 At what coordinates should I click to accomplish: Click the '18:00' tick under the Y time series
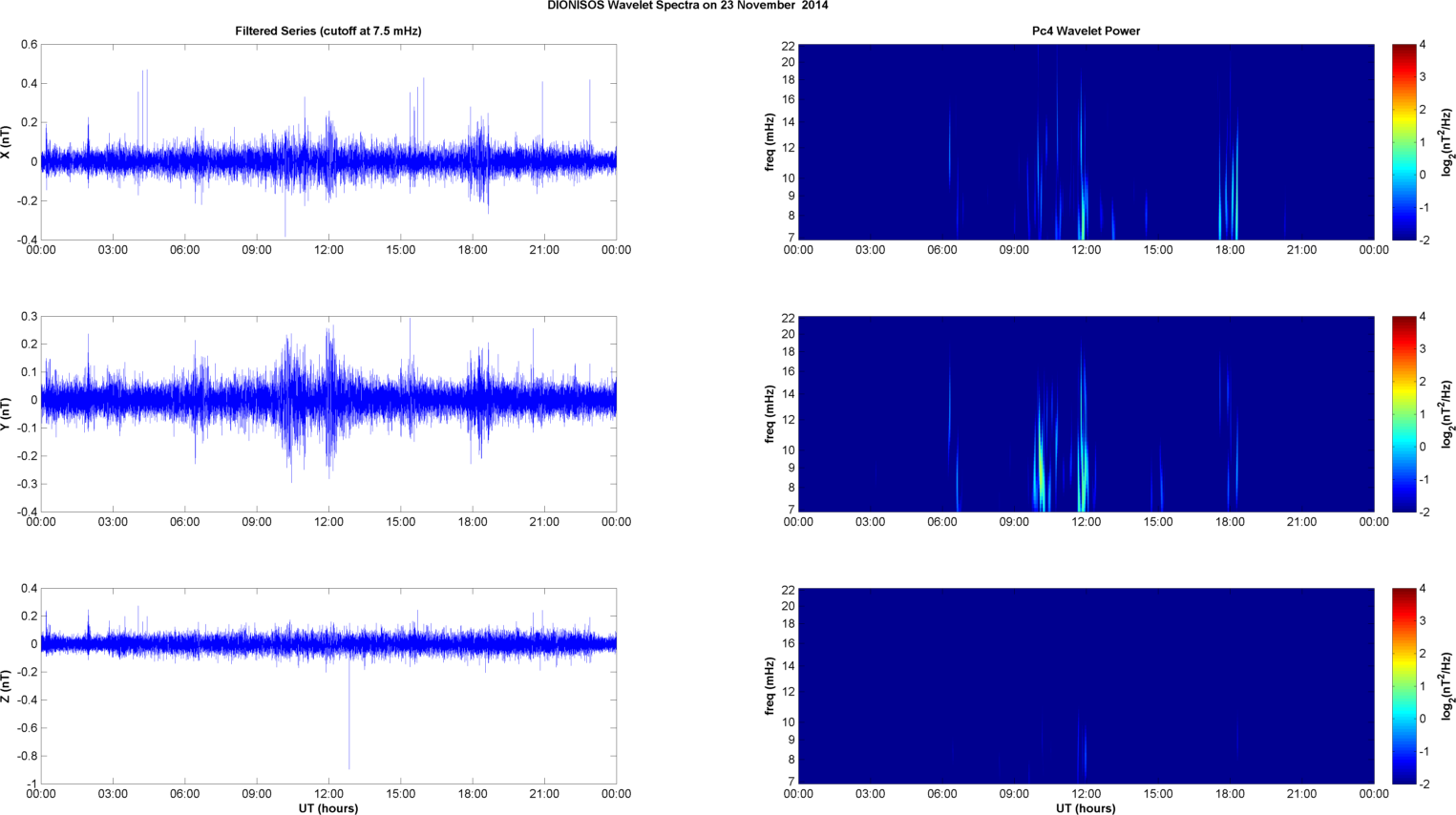point(473,522)
